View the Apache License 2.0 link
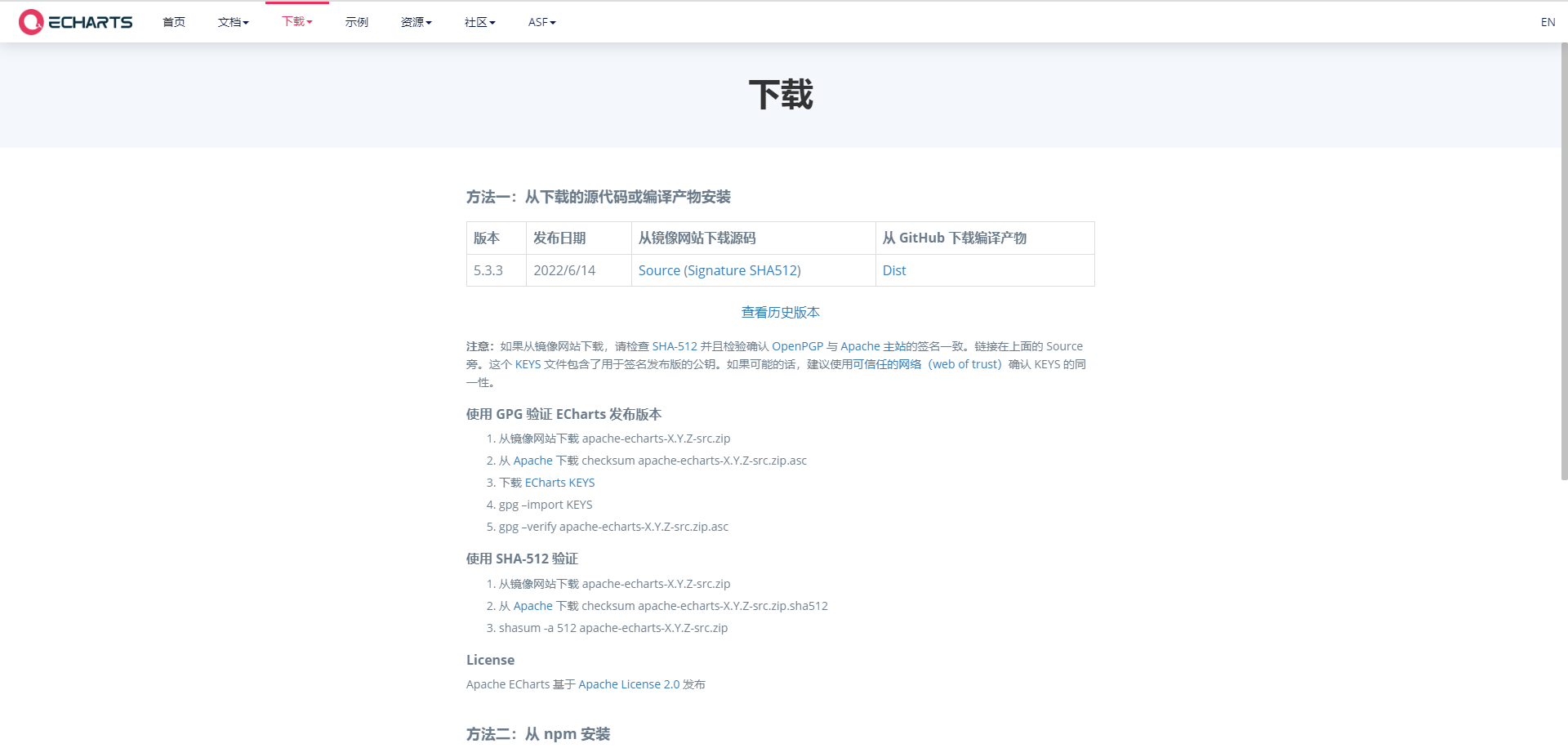Viewport: 1568px width, 748px height. point(629,684)
